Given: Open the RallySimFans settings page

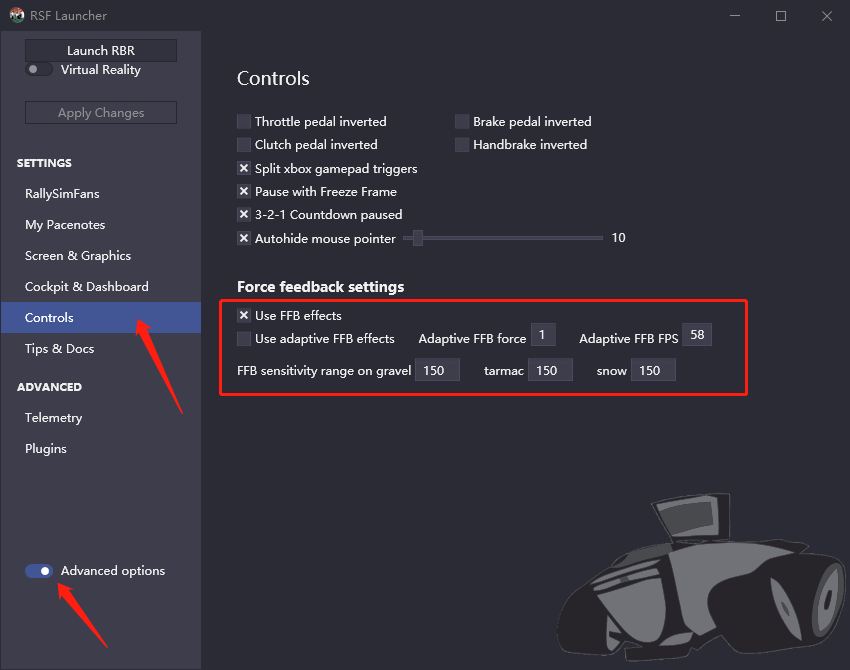Looking at the screenshot, I should coord(62,194).
